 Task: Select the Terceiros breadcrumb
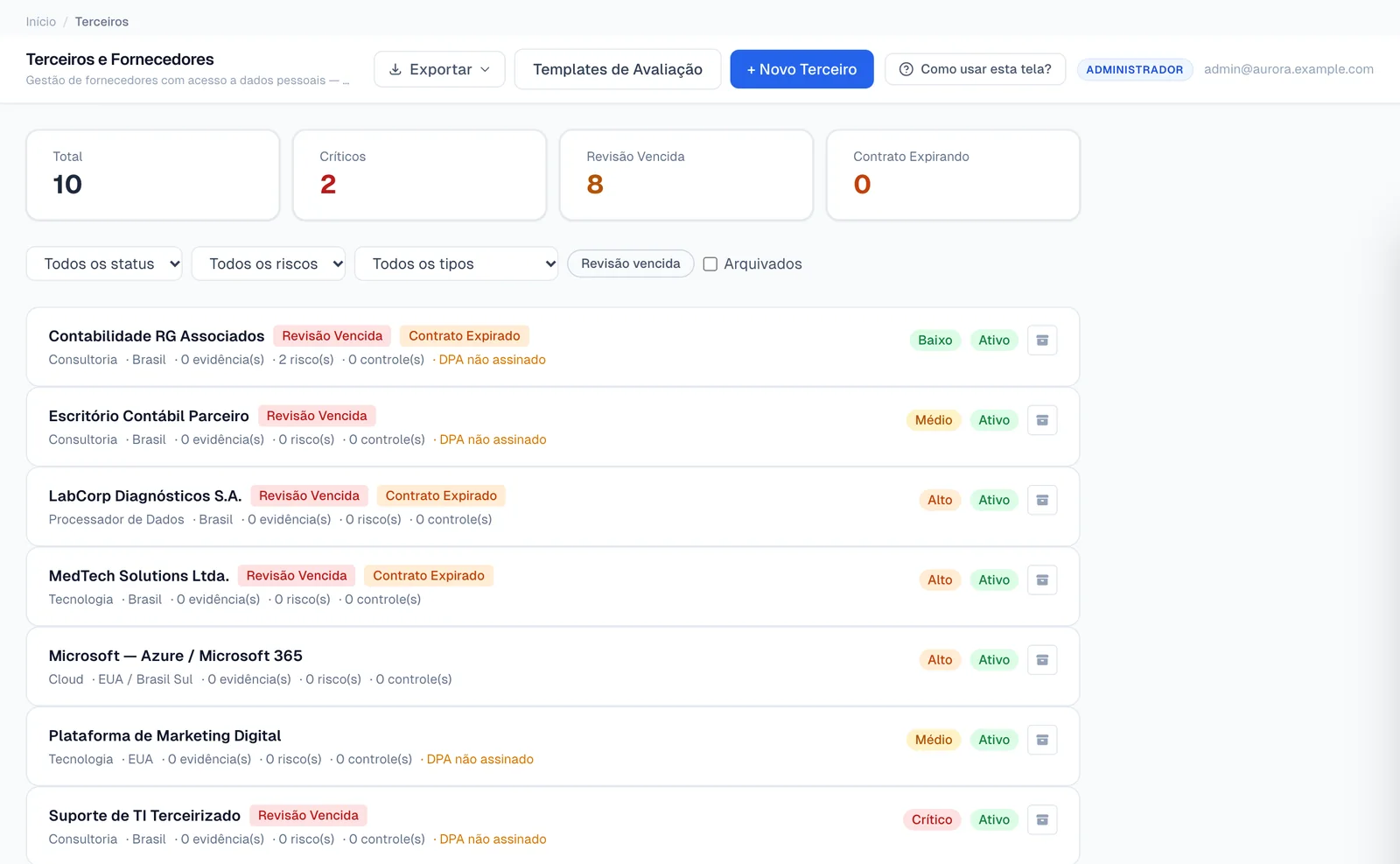101,22
